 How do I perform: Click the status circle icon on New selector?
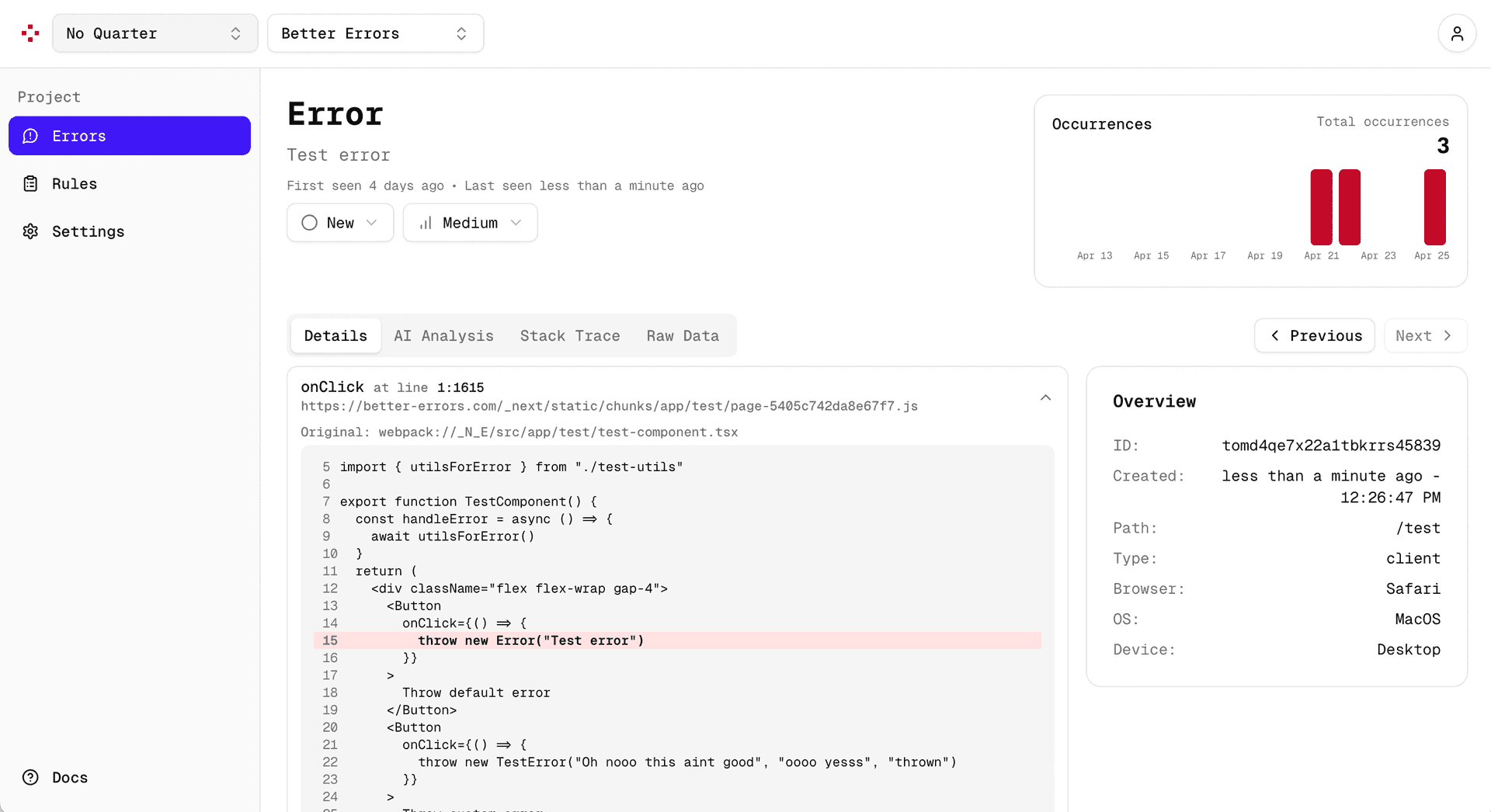(x=308, y=223)
